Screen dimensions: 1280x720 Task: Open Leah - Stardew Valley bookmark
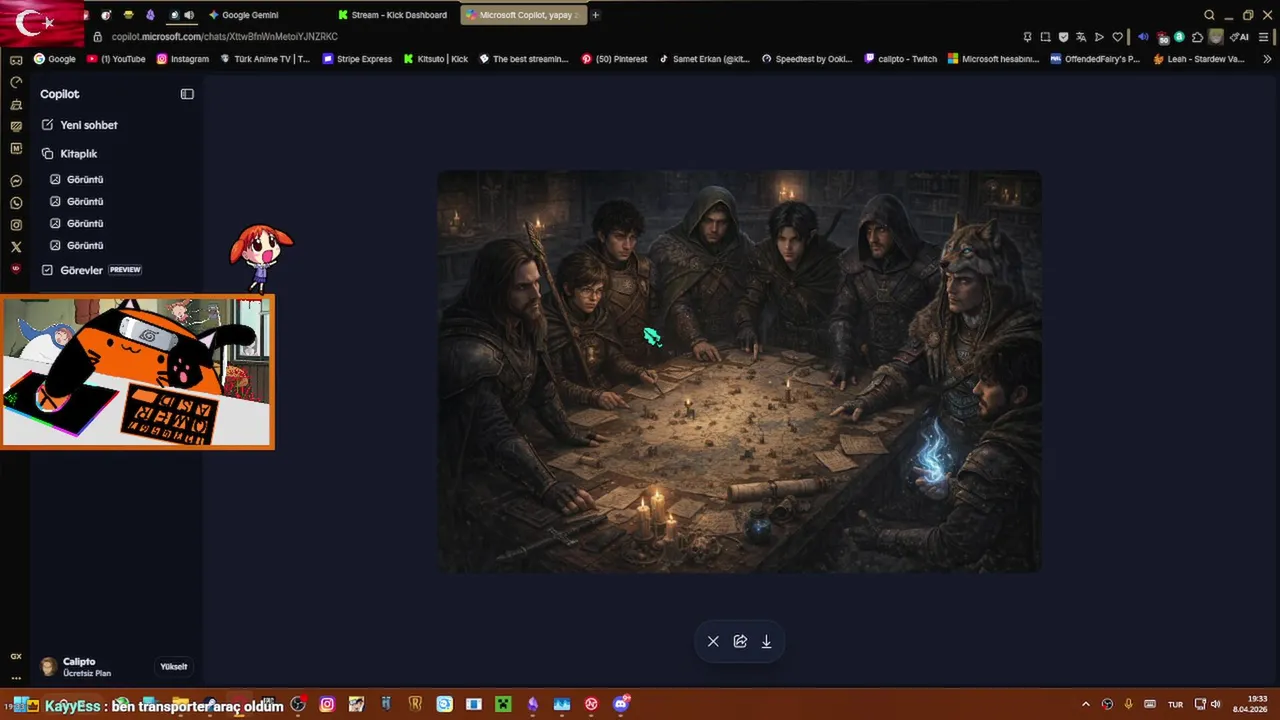[1199, 59]
